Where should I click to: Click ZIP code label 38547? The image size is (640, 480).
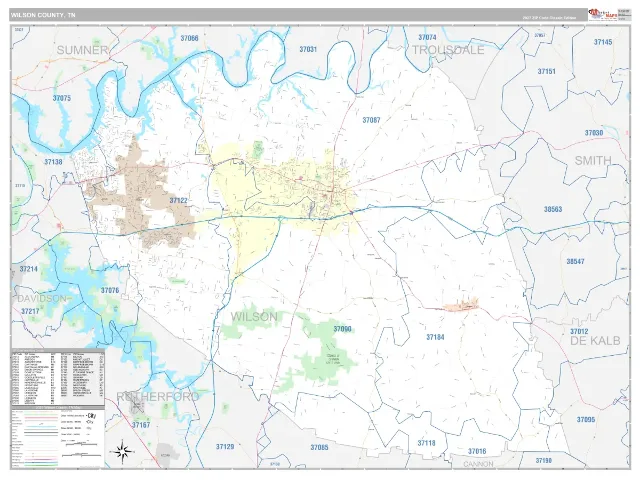tap(576, 261)
